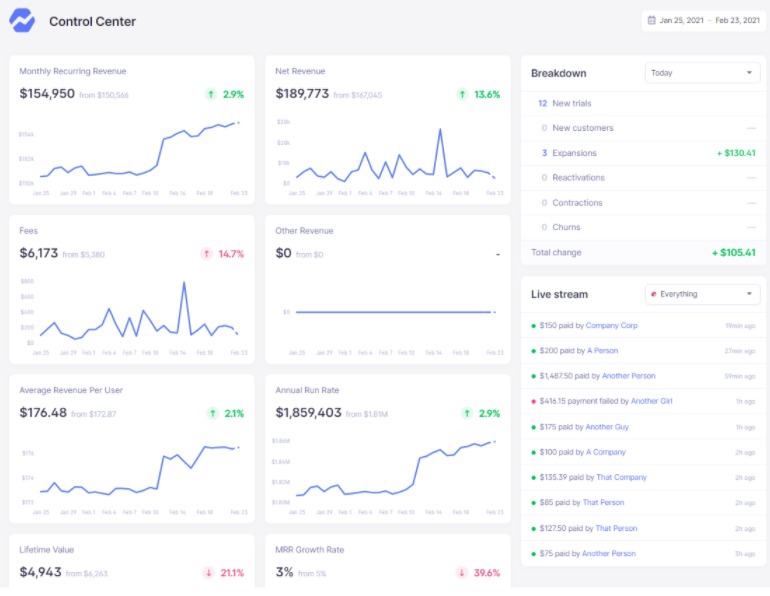Click the Baremetrics logo icon
This screenshot has height=596, width=770.
point(21,20)
